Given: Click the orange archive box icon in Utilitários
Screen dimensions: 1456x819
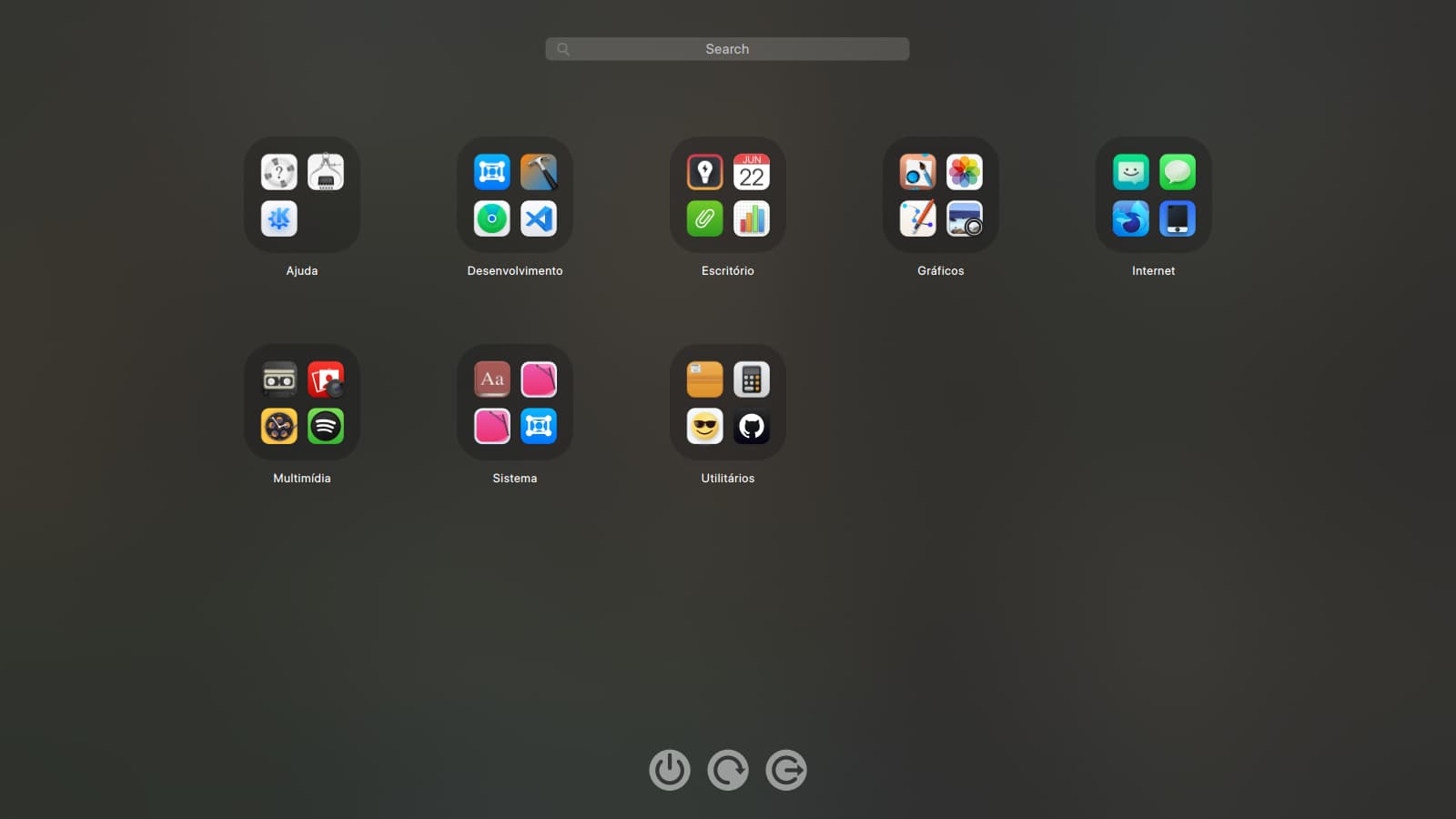Looking at the screenshot, I should pos(705,379).
